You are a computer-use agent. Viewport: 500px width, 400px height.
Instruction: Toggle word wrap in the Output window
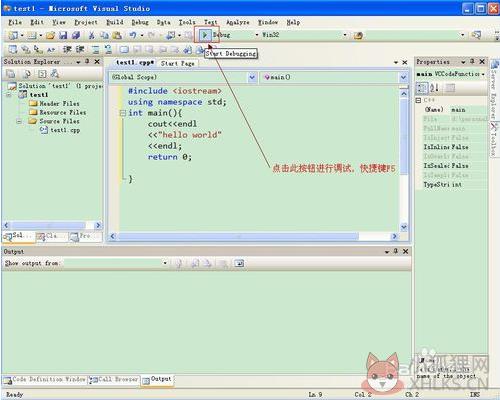(x=239, y=264)
